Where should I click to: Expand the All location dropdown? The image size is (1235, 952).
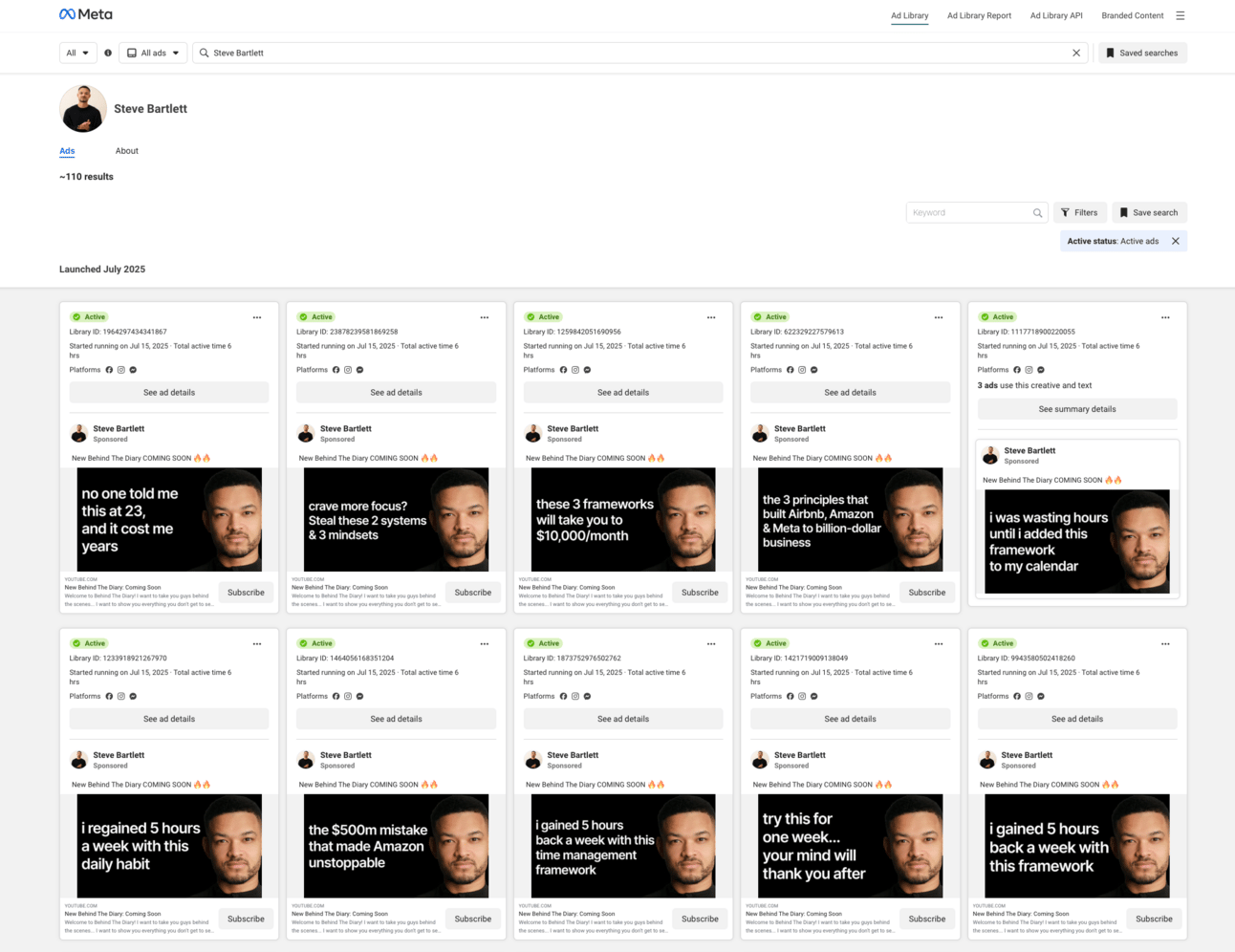(x=77, y=54)
